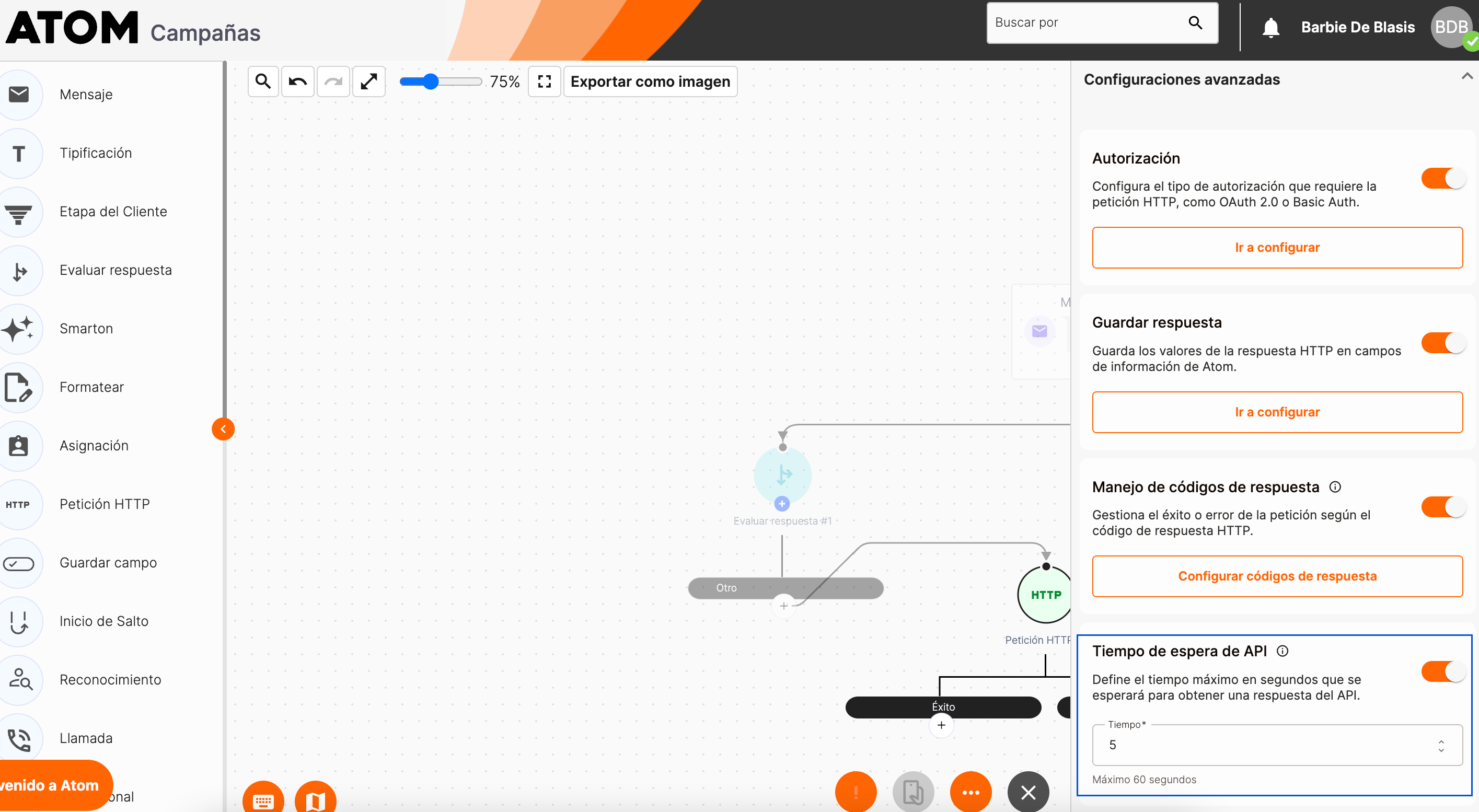Click Exportar como imagen button

650,82
